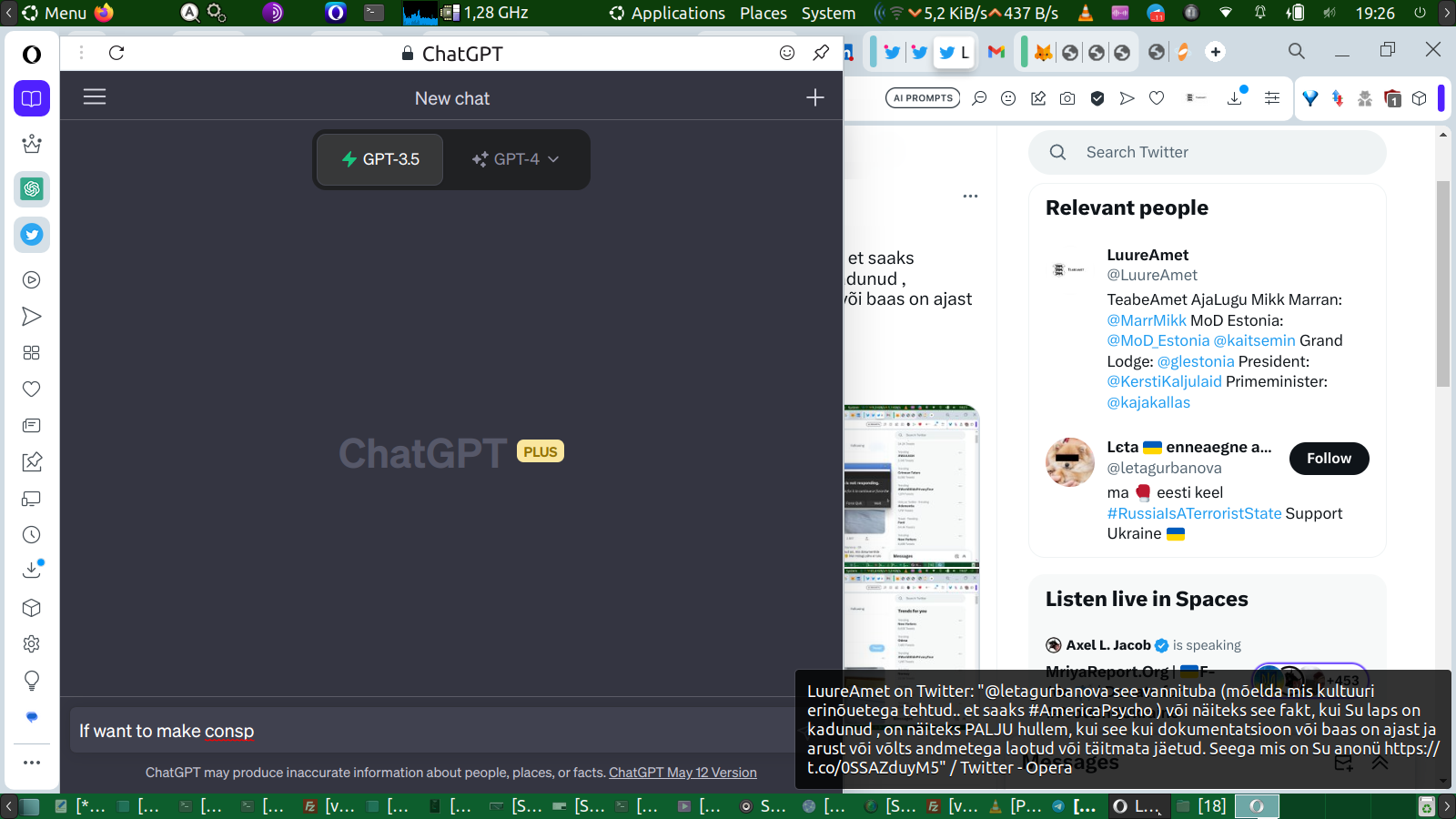Select the GPT-3.5 model
The image size is (1456, 819).
[380, 159]
